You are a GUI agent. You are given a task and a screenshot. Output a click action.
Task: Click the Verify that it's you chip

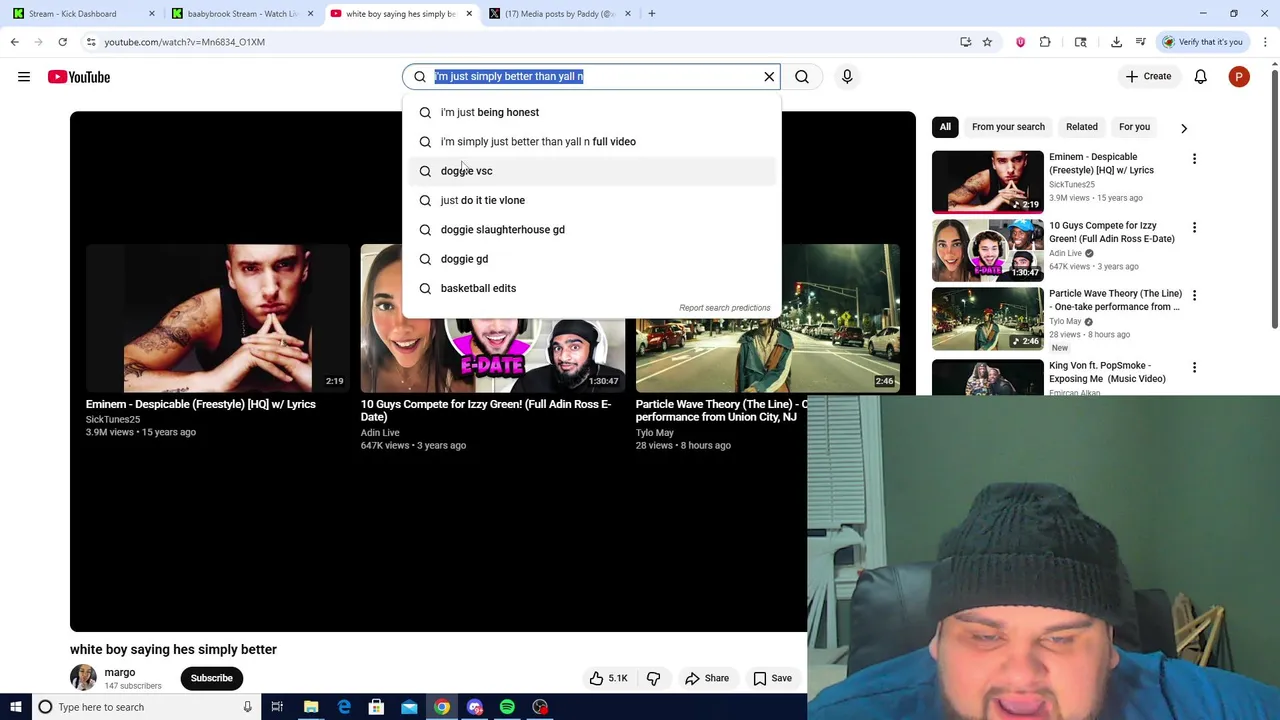[x=1203, y=42]
